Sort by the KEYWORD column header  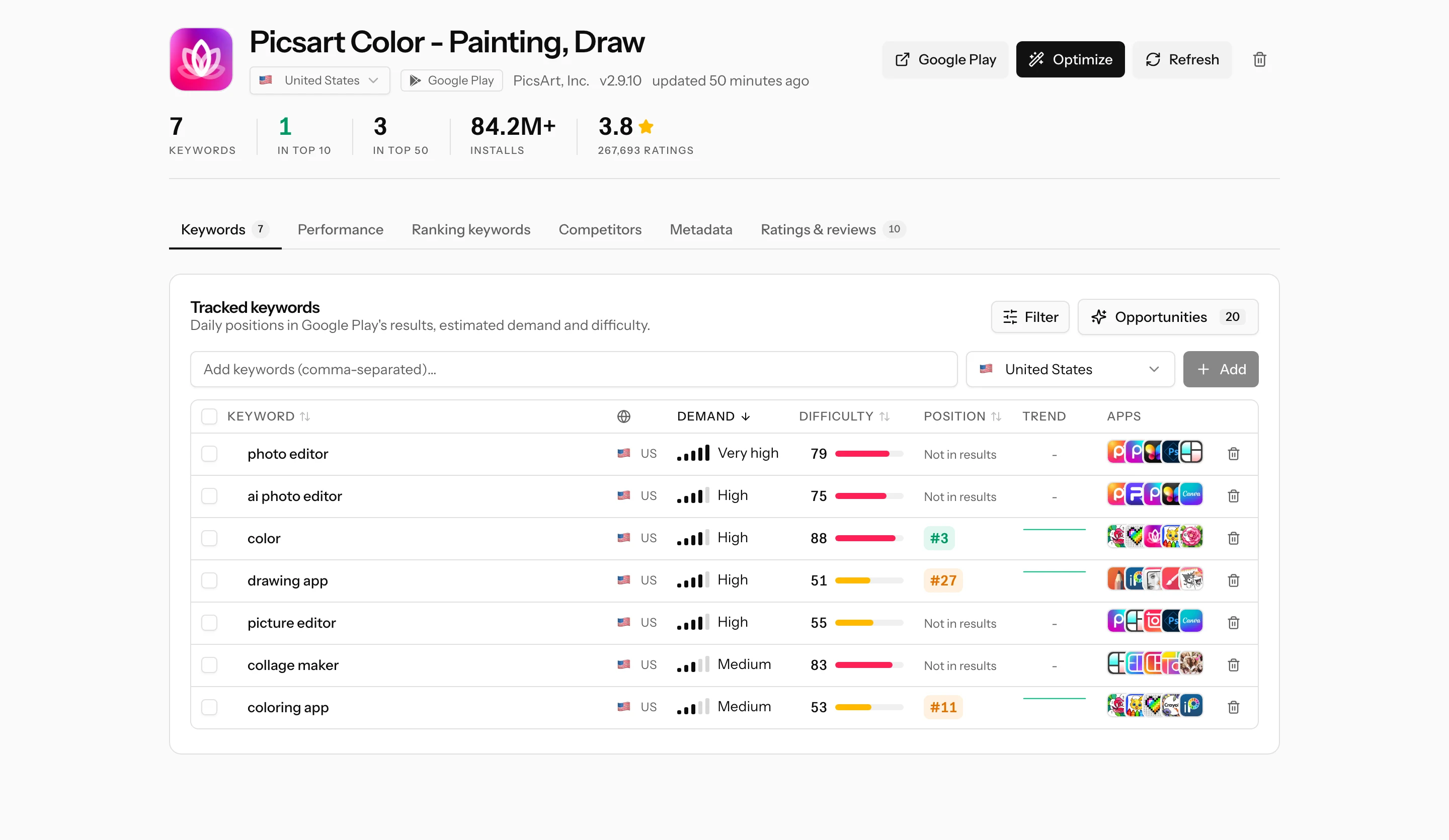tap(269, 416)
